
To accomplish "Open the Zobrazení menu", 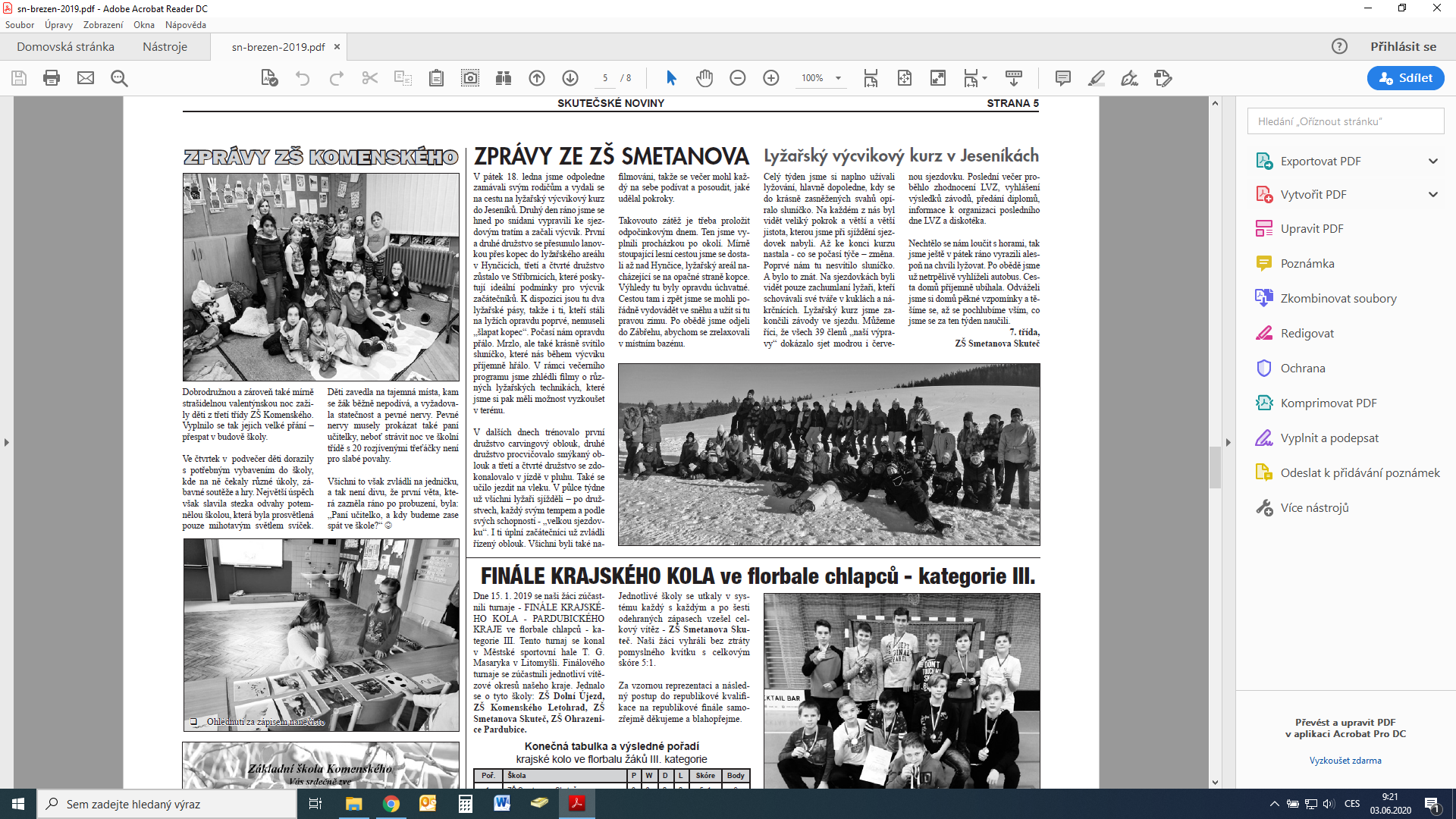I will pyautogui.click(x=103, y=25).
